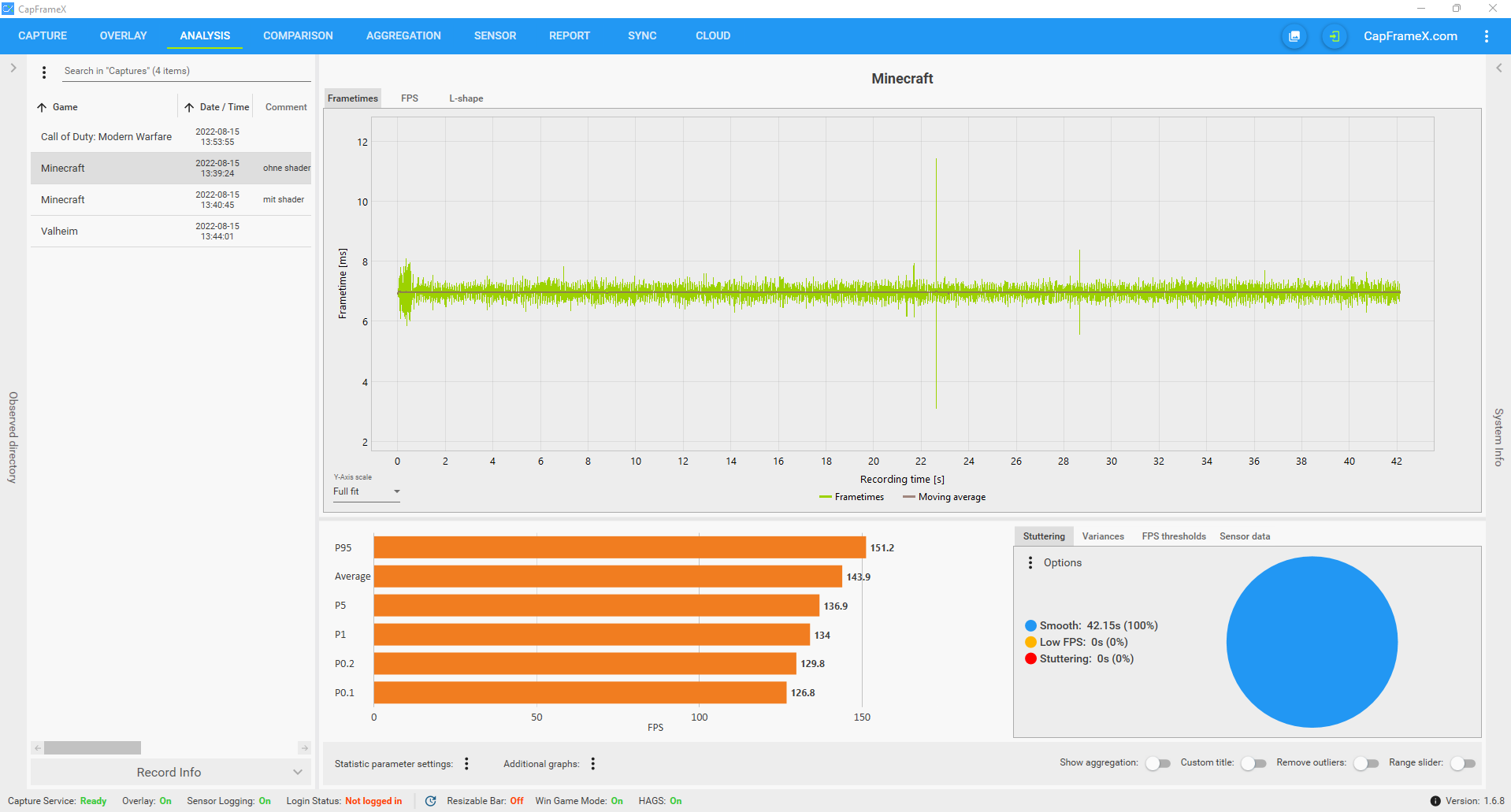Viewport: 1511px width, 812px height.
Task: Select the Valheim capture row
Action: click(171, 232)
